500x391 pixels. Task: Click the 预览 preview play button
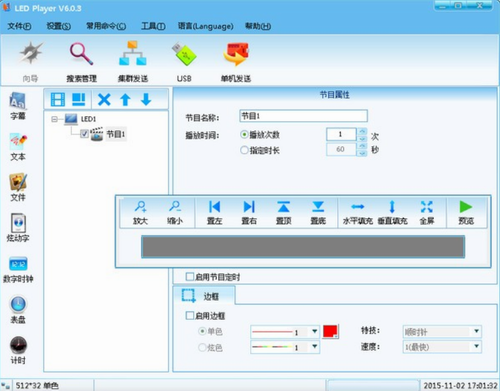pyautogui.click(x=466, y=212)
